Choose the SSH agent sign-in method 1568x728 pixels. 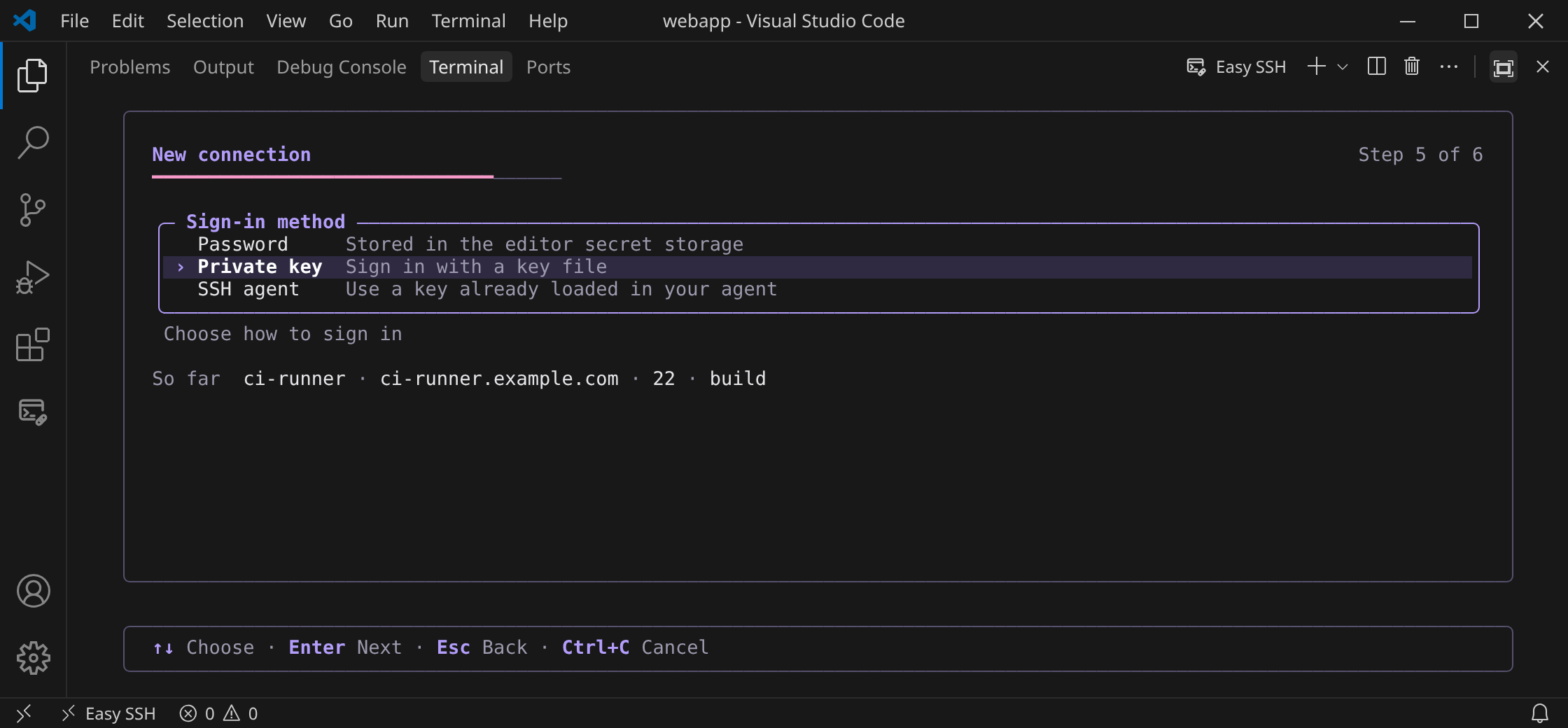coord(817,289)
